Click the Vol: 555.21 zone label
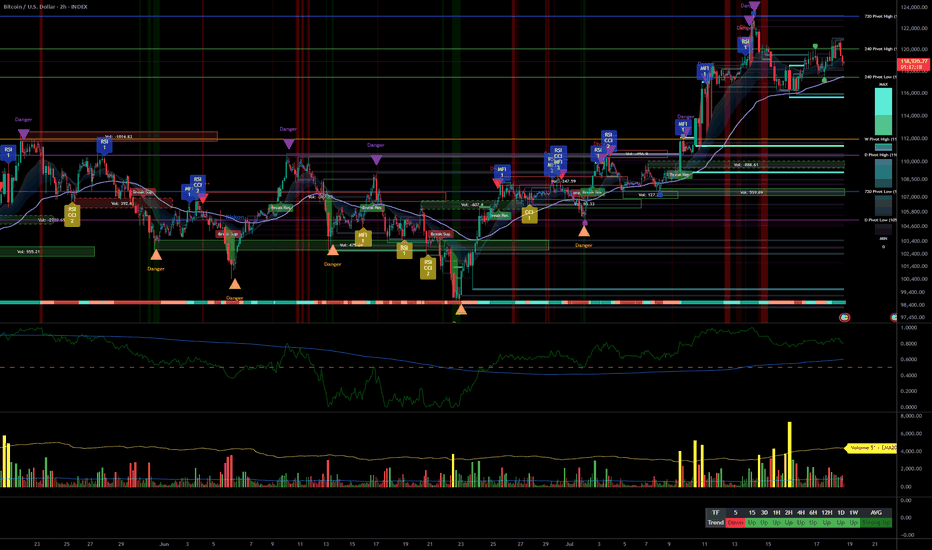The image size is (932, 550). tap(29, 252)
